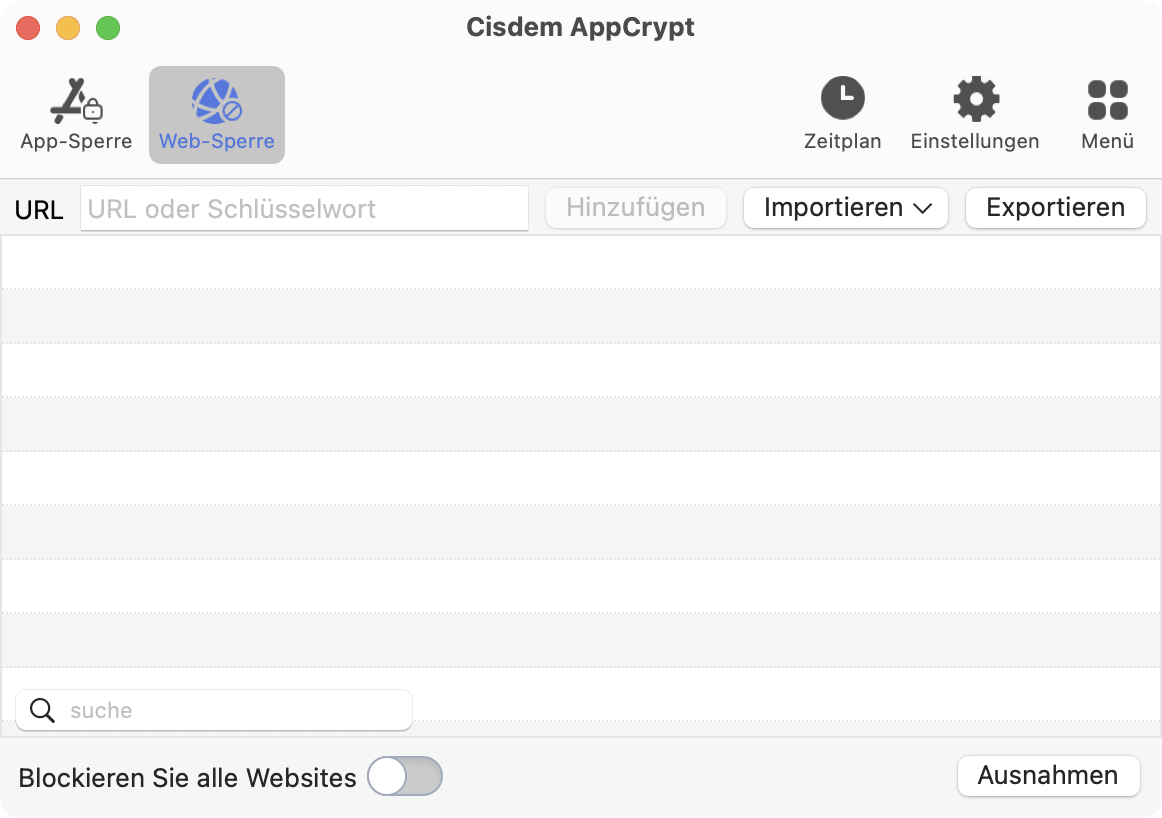Click the Exportieren button

coord(1055,207)
